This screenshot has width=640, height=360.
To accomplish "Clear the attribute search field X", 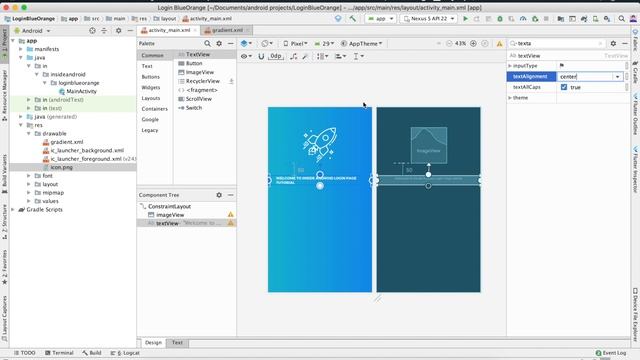I will 600,43.
